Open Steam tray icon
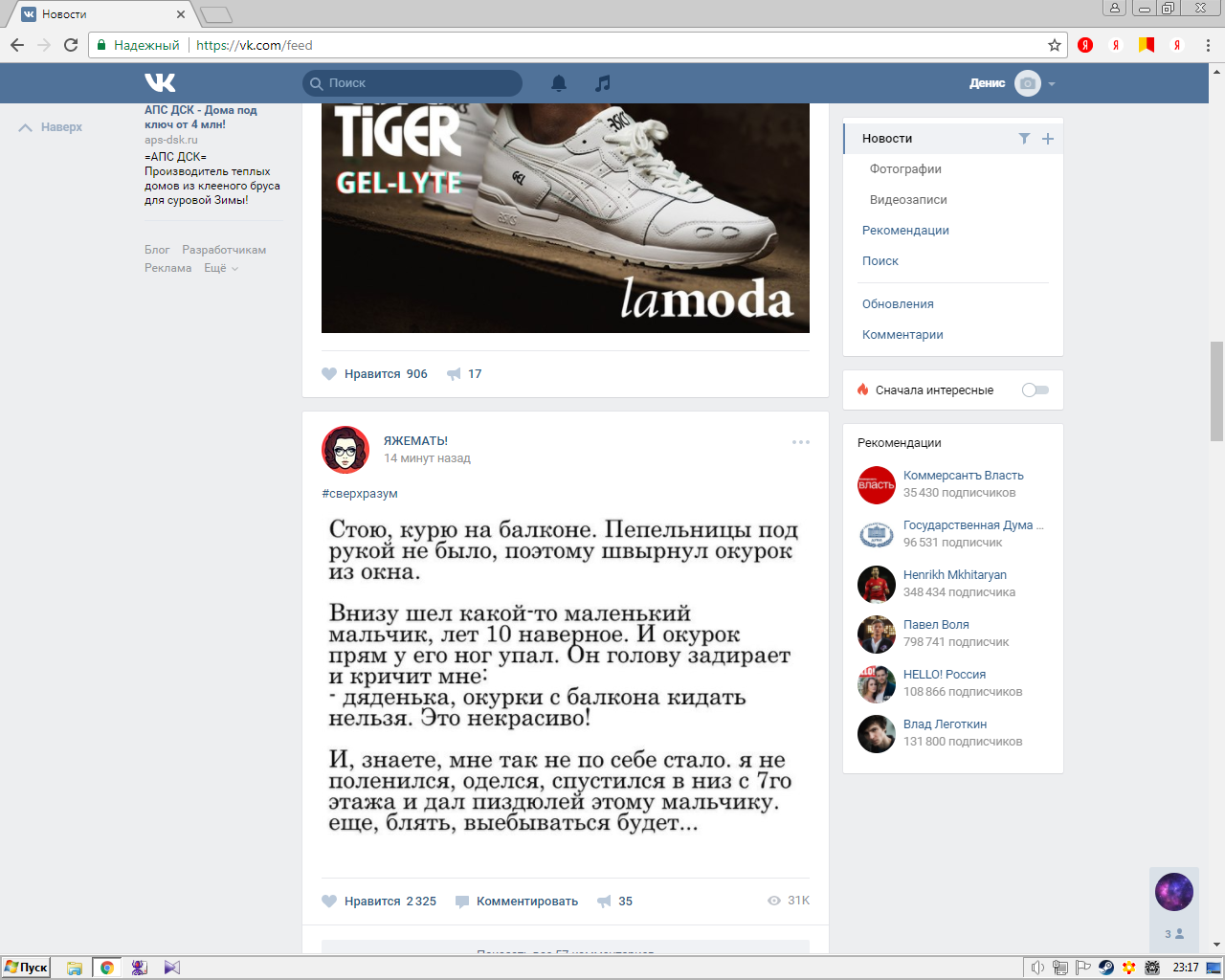This screenshot has width=1225, height=980. tap(1106, 968)
